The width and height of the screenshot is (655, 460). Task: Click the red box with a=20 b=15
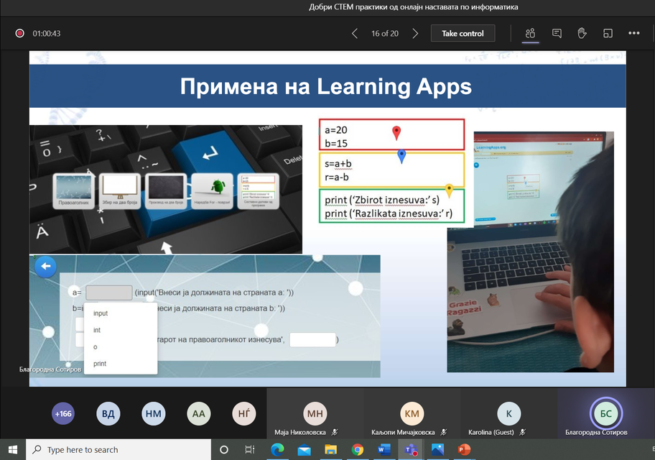[x=392, y=135]
